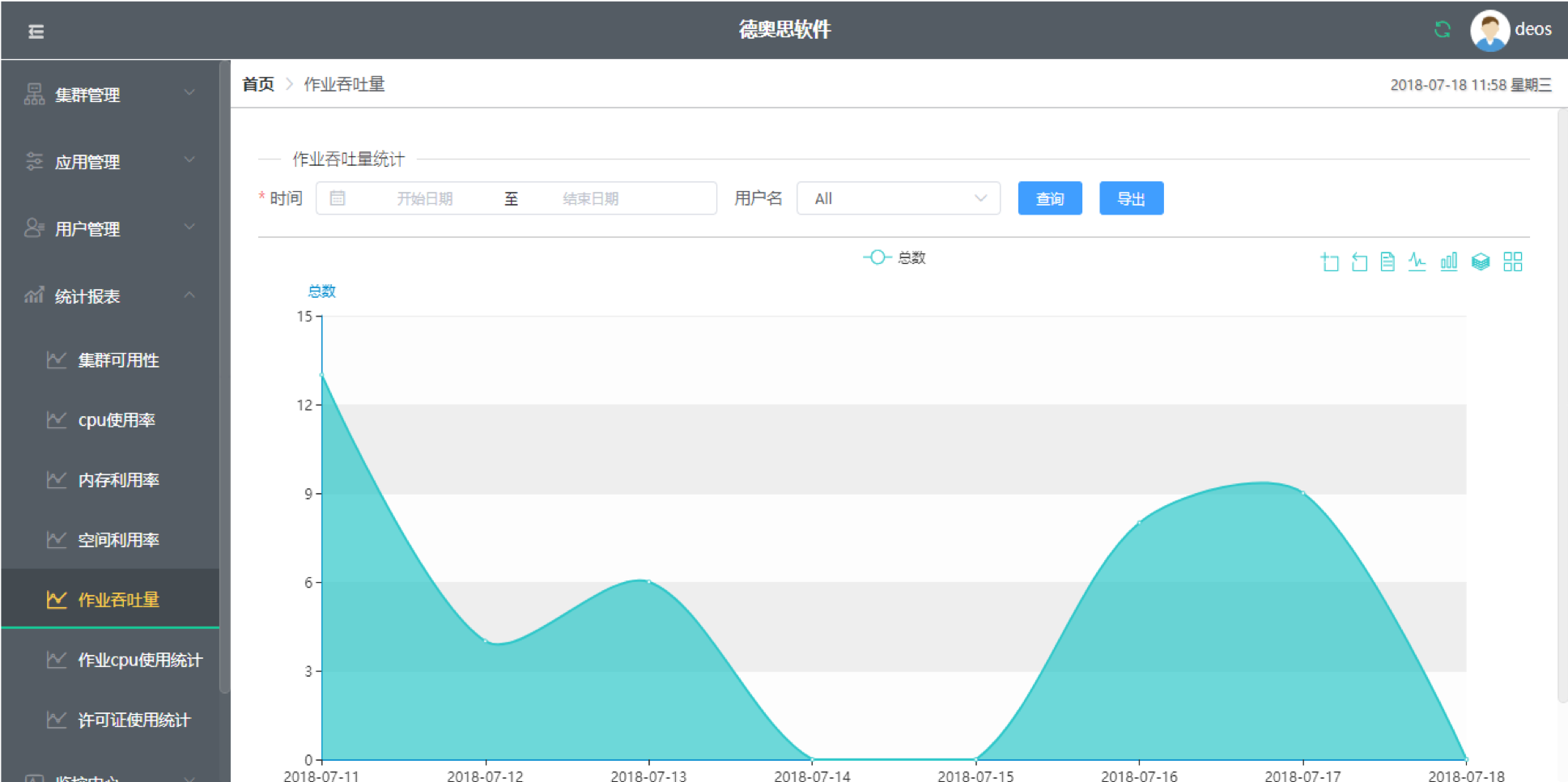
Task: Click chart icon beside 空间利用率
Action: (56, 539)
